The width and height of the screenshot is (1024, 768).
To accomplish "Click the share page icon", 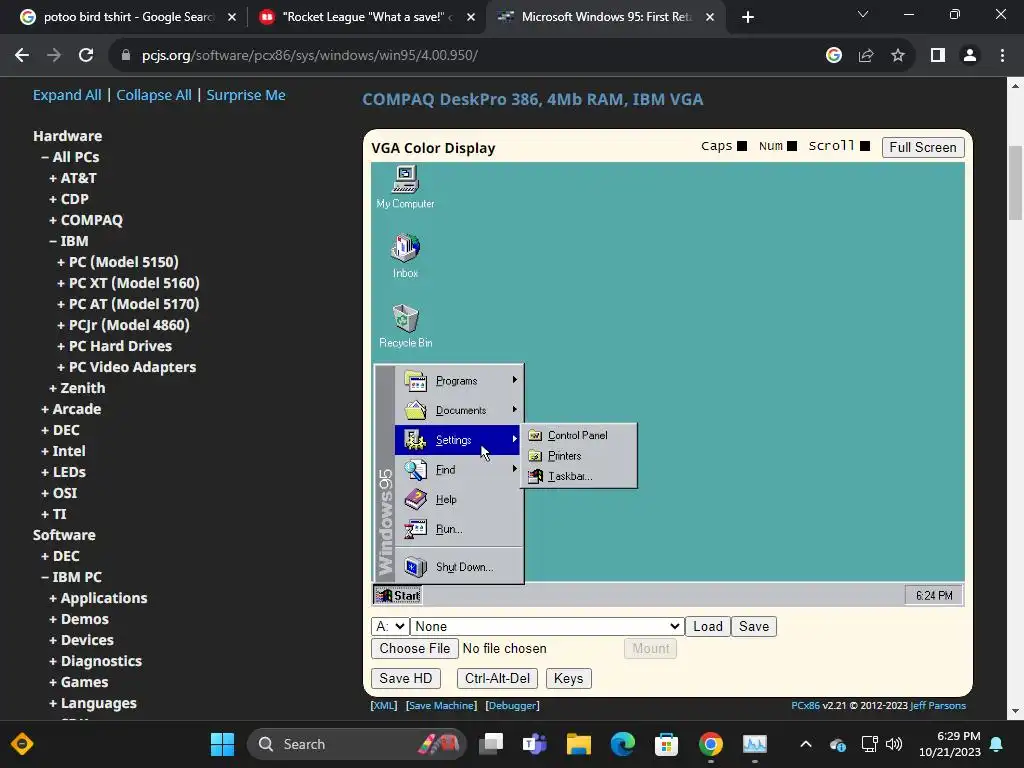I will click(x=866, y=55).
